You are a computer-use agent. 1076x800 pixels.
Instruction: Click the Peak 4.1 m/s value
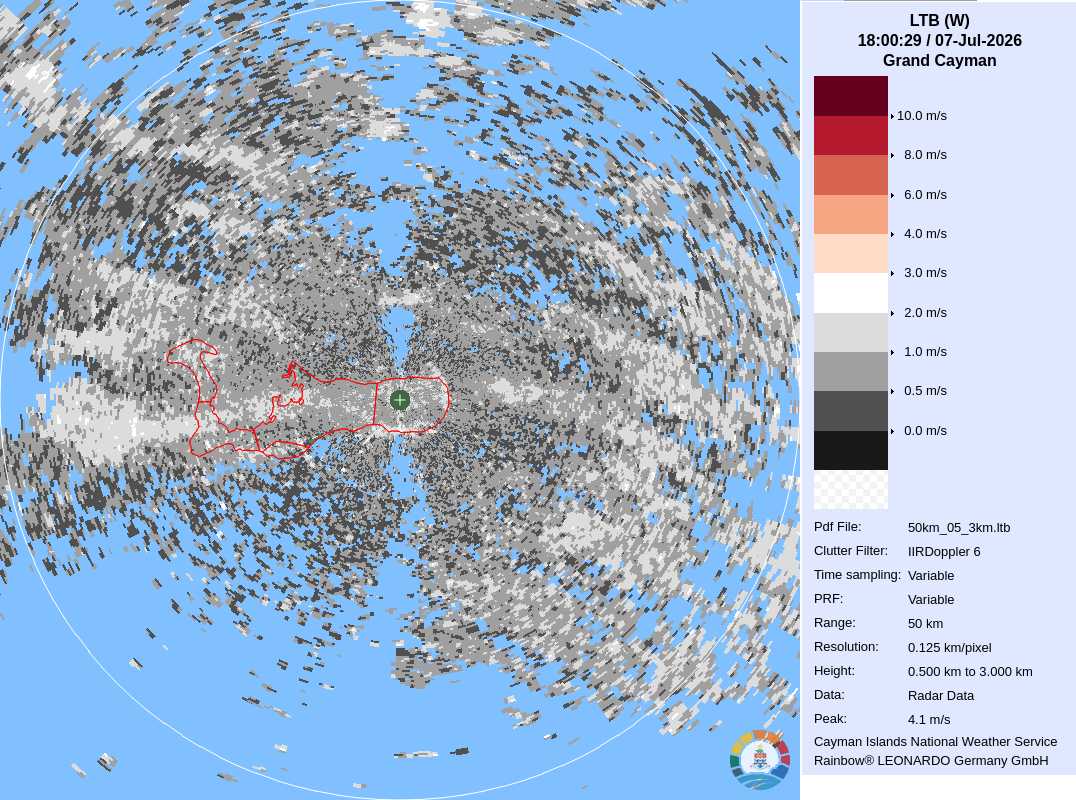[928, 720]
